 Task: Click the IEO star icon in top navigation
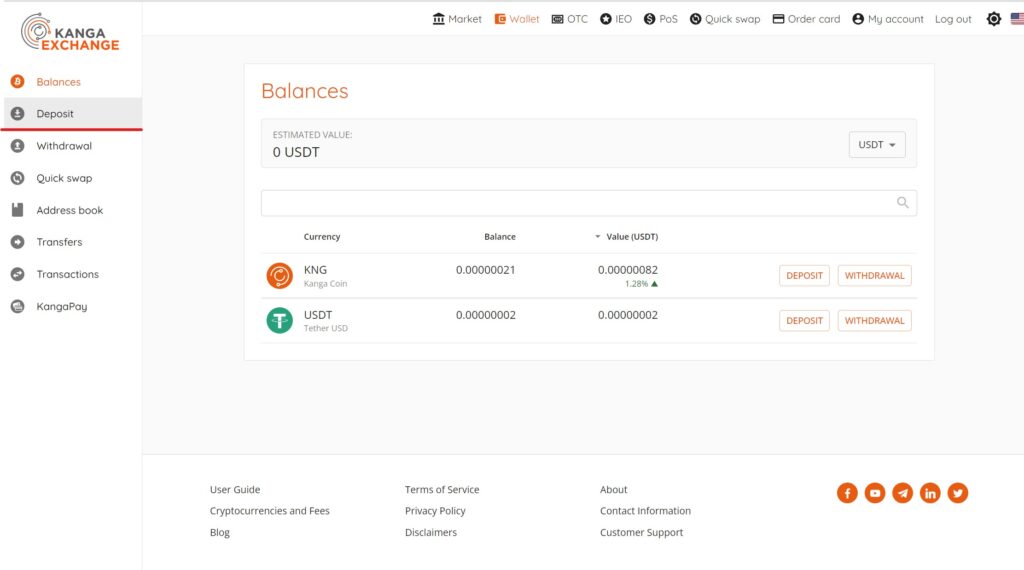click(605, 19)
